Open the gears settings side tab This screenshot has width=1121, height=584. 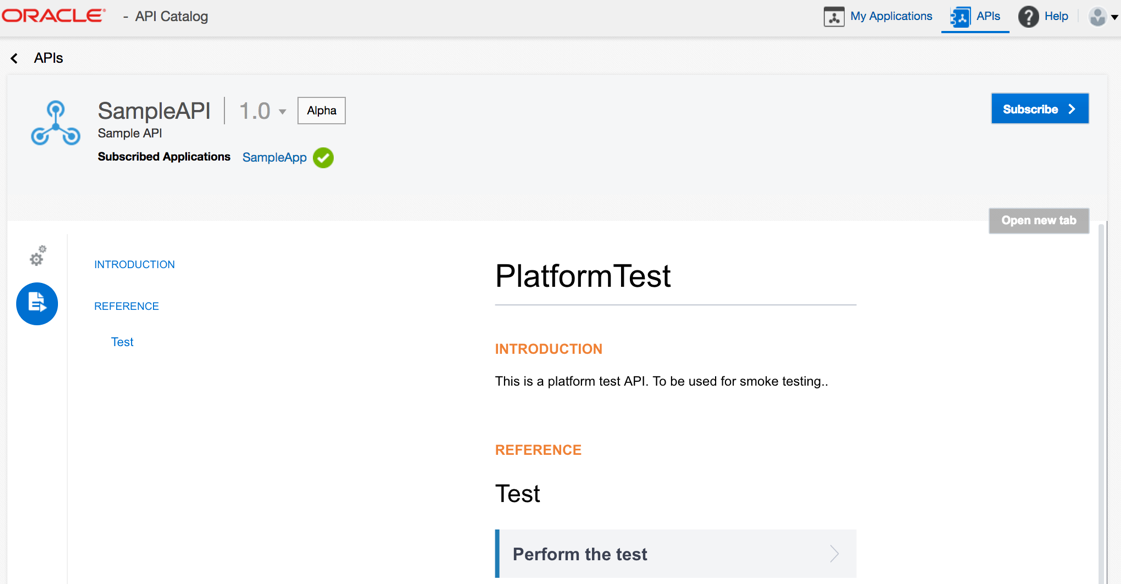point(37,256)
